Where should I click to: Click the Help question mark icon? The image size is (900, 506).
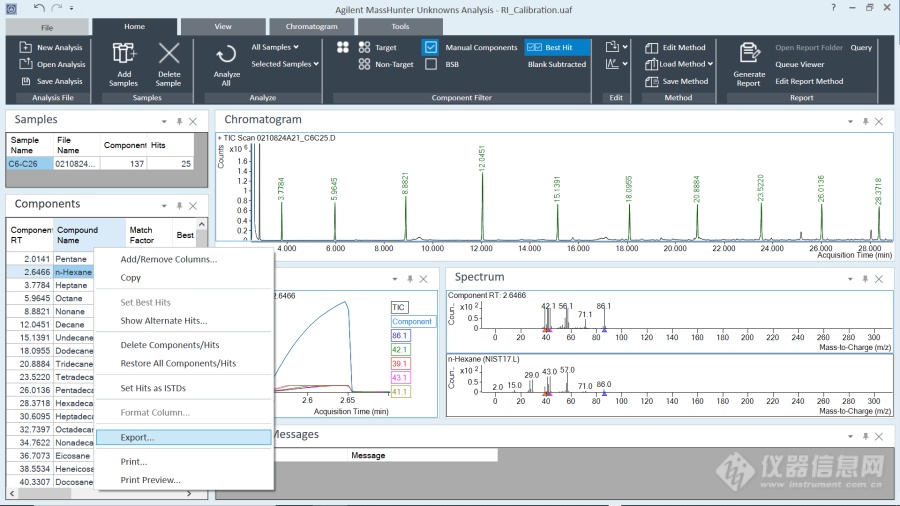click(833, 7)
